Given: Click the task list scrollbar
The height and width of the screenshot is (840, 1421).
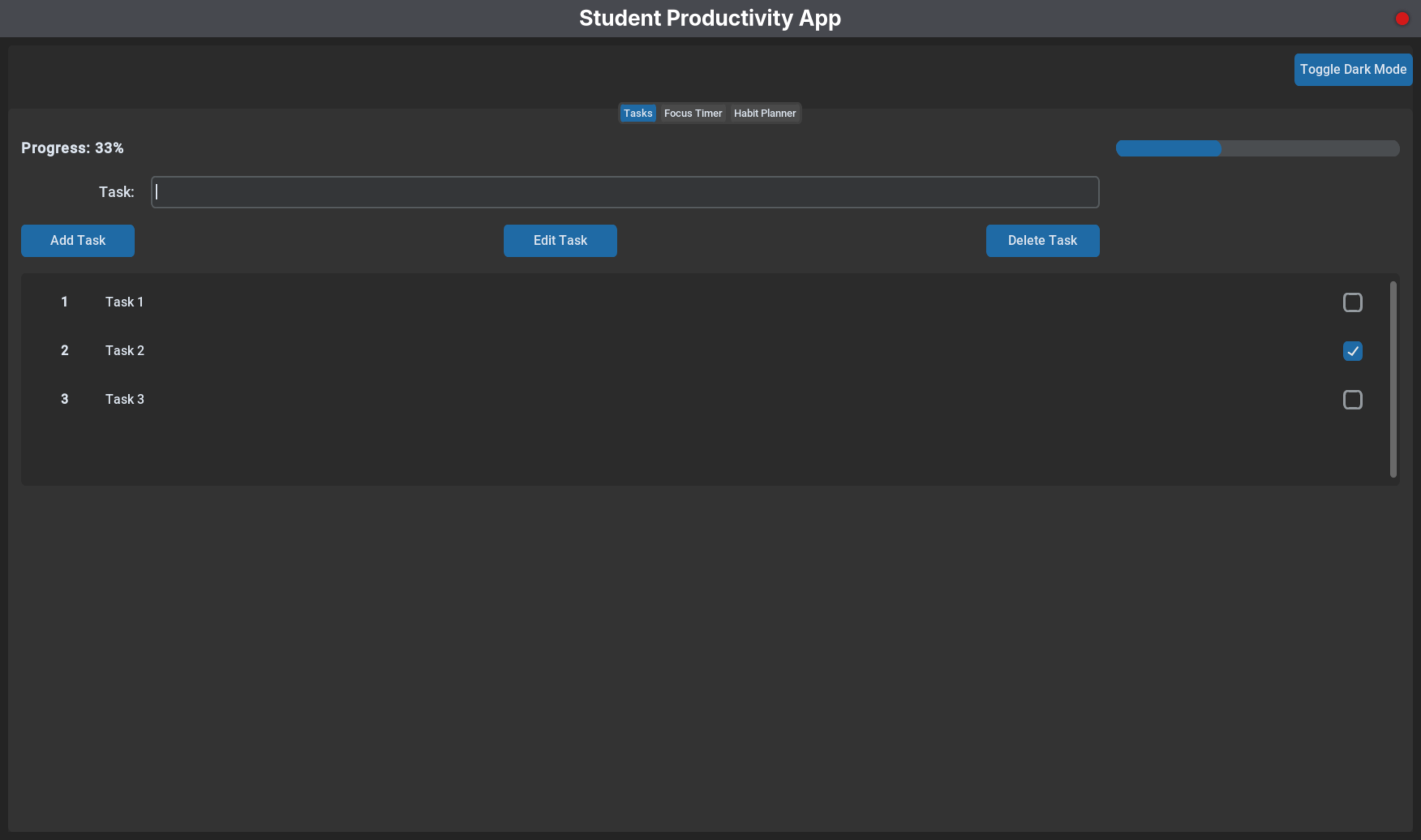Looking at the screenshot, I should (x=1393, y=379).
